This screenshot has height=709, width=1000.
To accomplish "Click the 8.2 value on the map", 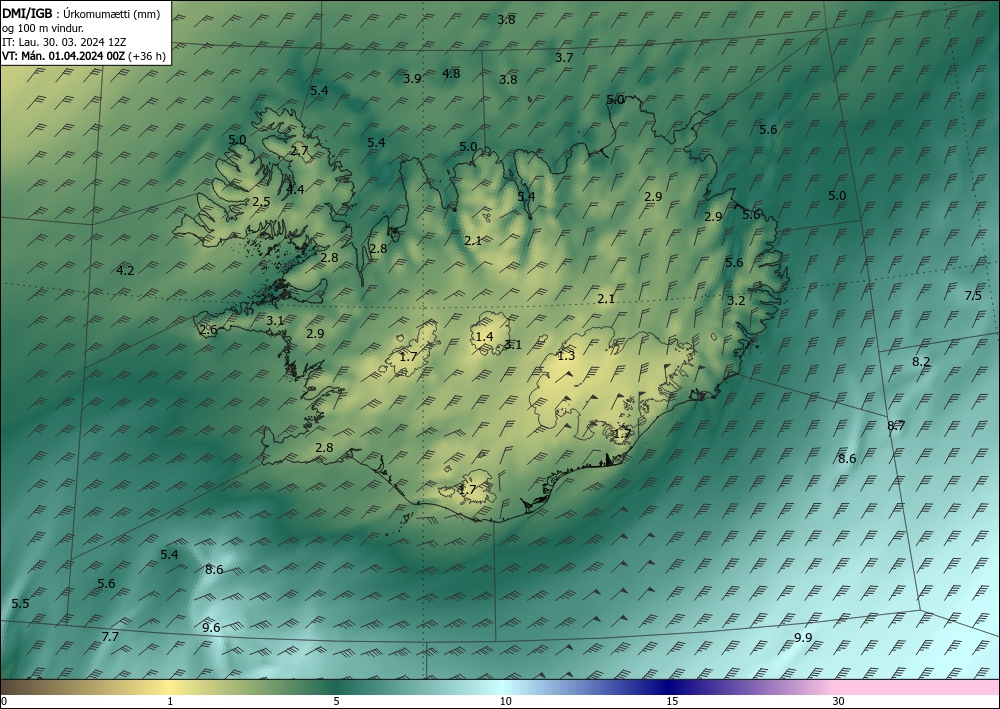I will pyautogui.click(x=921, y=362).
